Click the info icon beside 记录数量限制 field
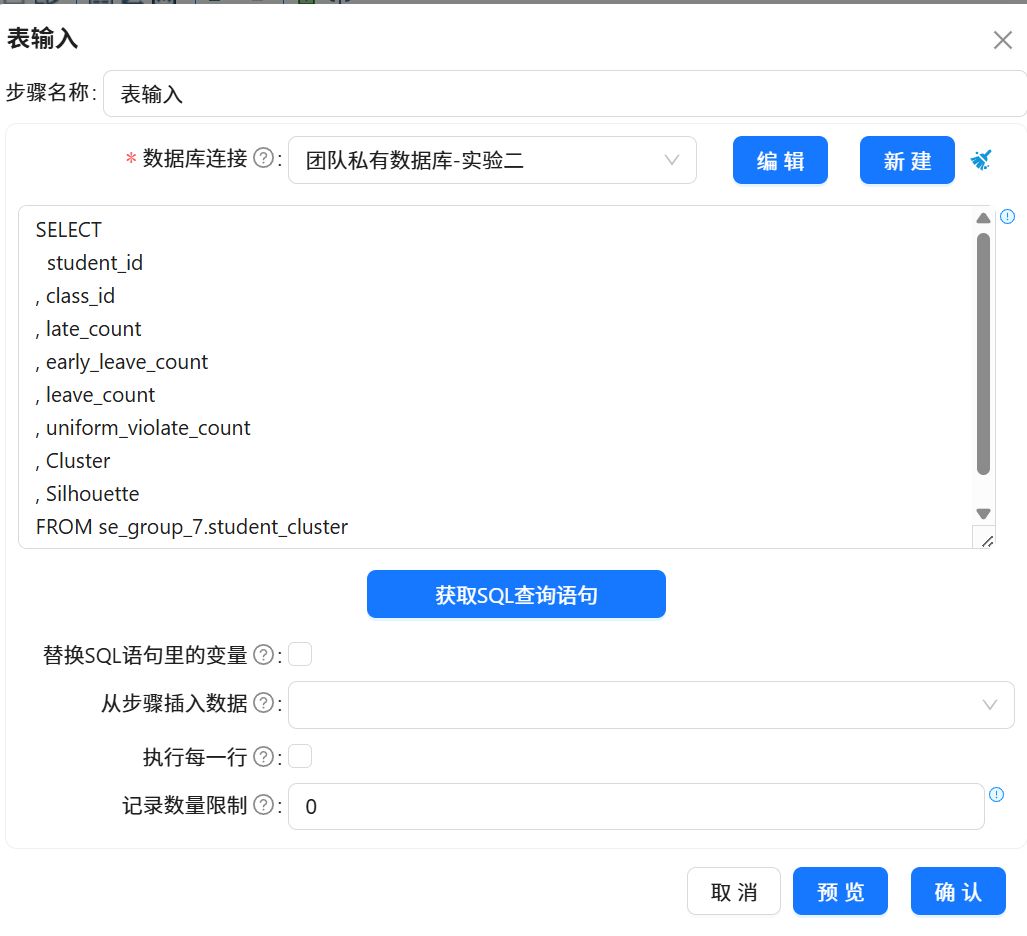 click(996, 795)
